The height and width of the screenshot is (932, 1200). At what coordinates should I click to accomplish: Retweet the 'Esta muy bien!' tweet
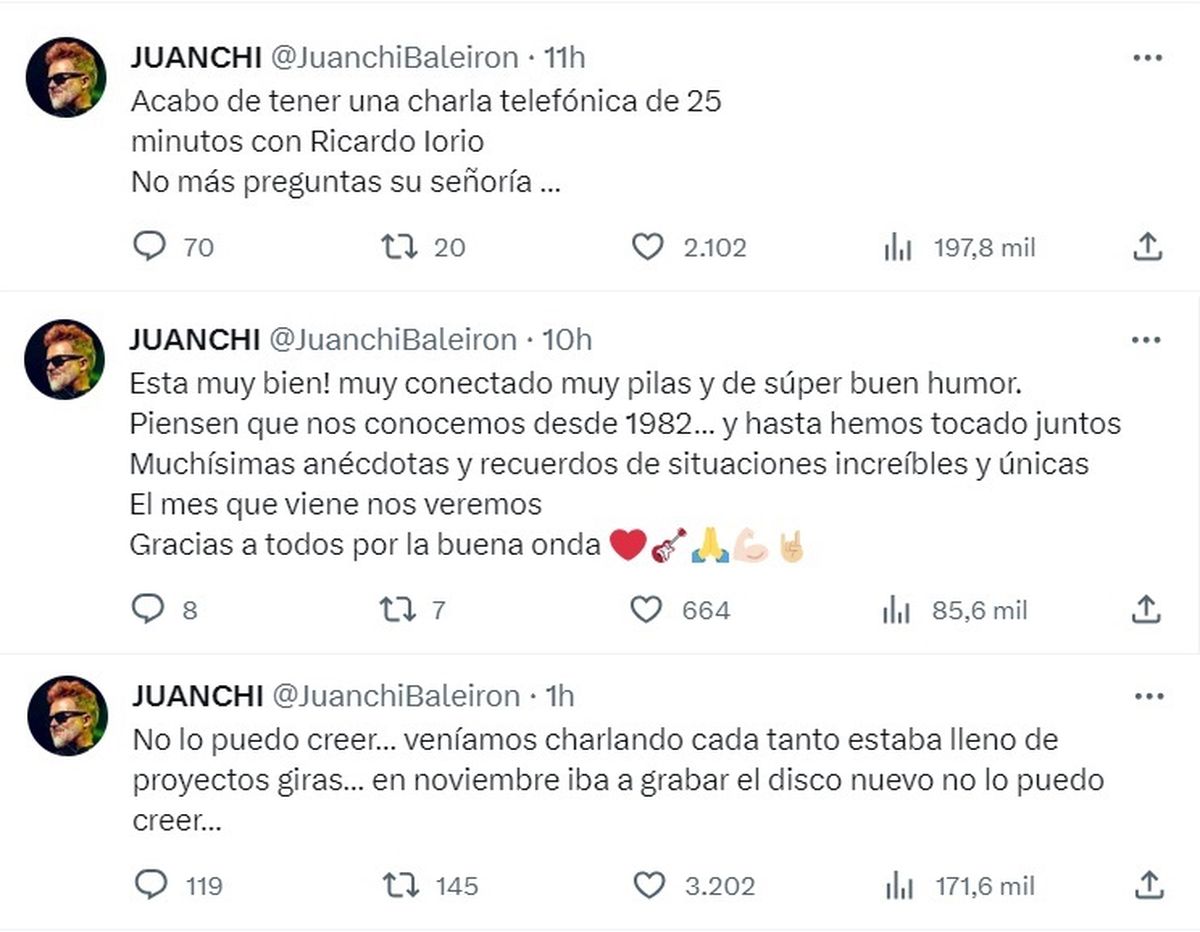coord(401,609)
